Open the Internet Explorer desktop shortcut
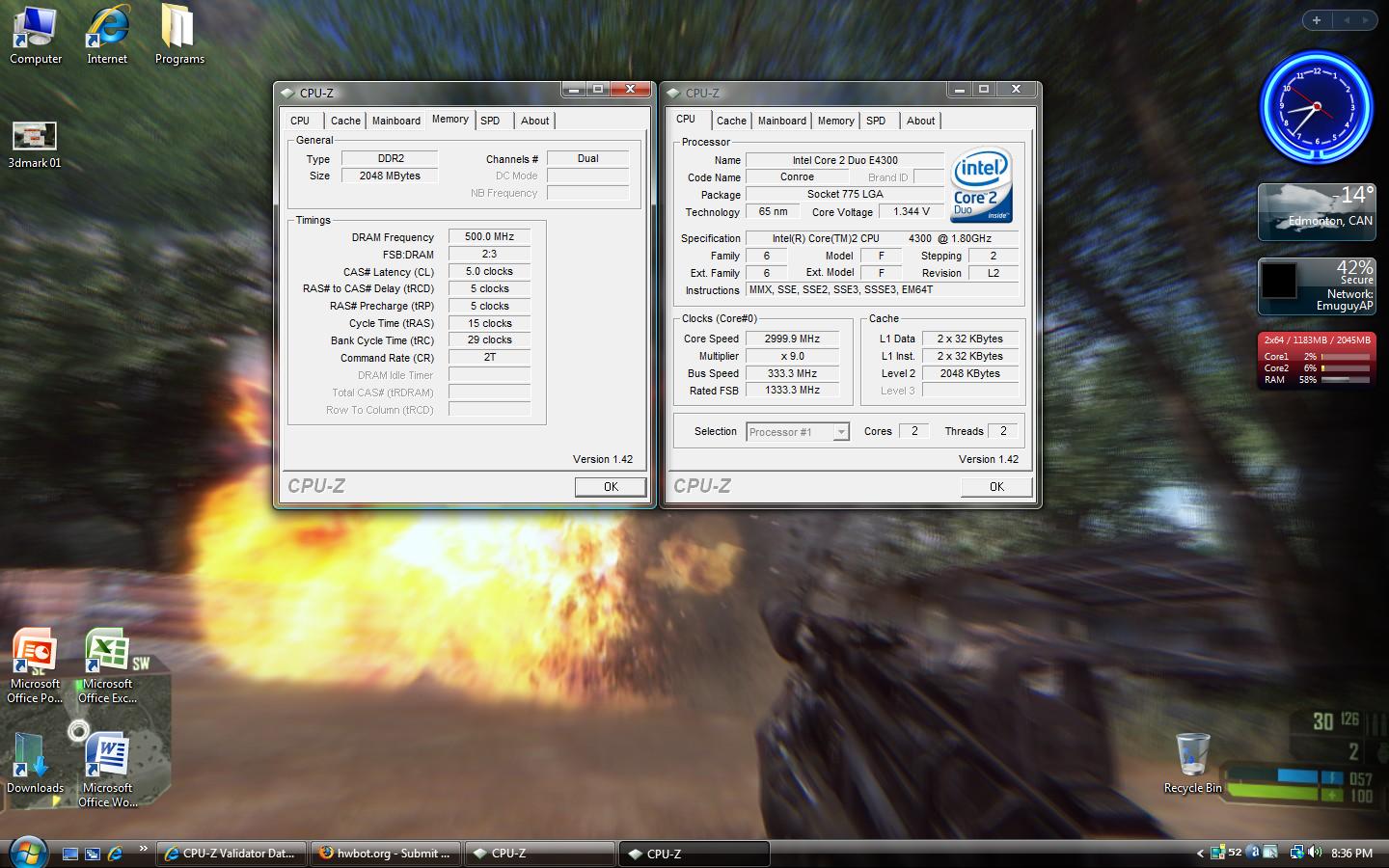 point(107,35)
